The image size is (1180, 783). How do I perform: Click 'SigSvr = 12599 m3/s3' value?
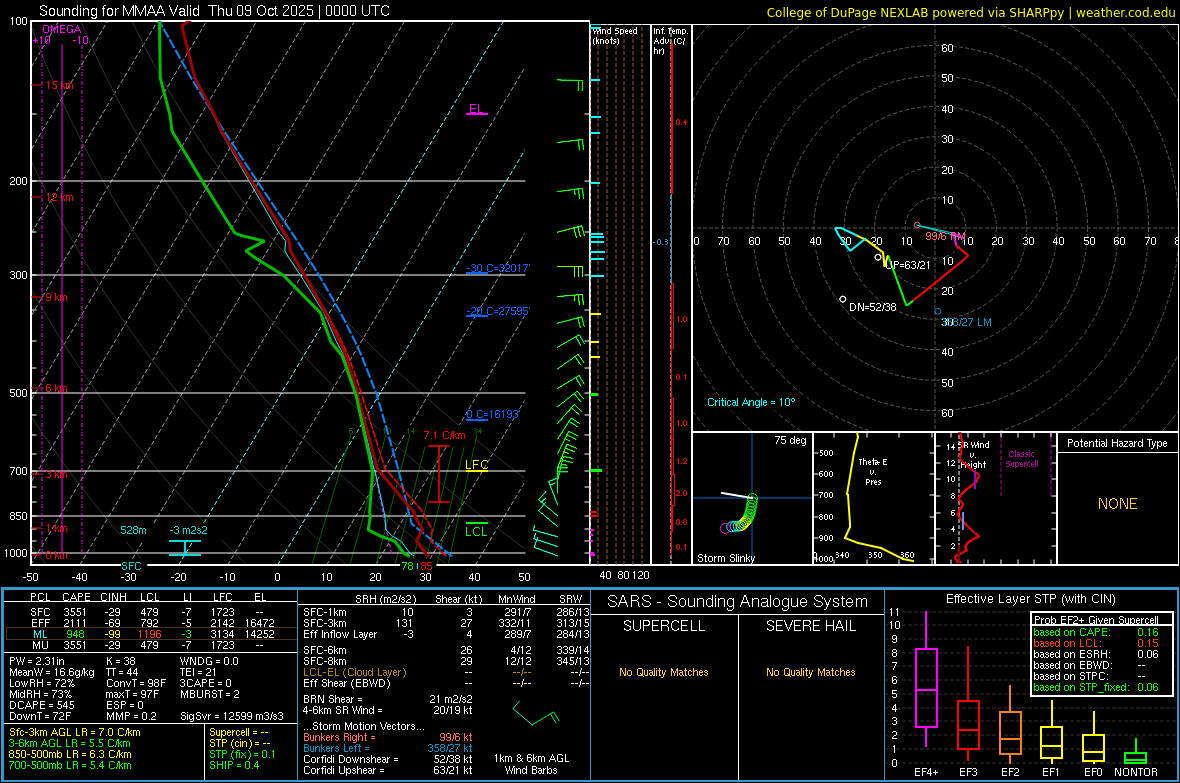click(232, 716)
